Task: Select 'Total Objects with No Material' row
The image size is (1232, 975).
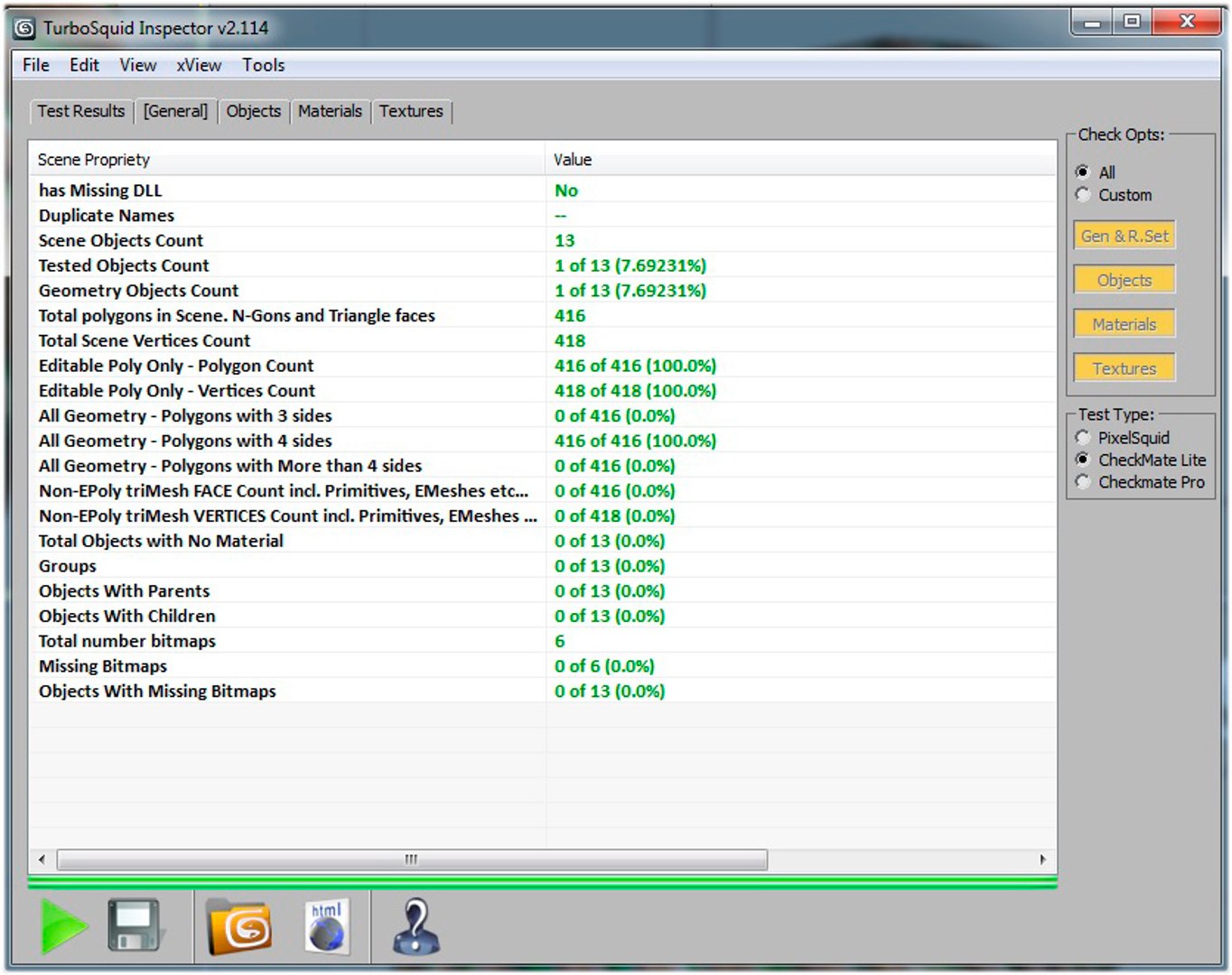Action: tap(543, 542)
